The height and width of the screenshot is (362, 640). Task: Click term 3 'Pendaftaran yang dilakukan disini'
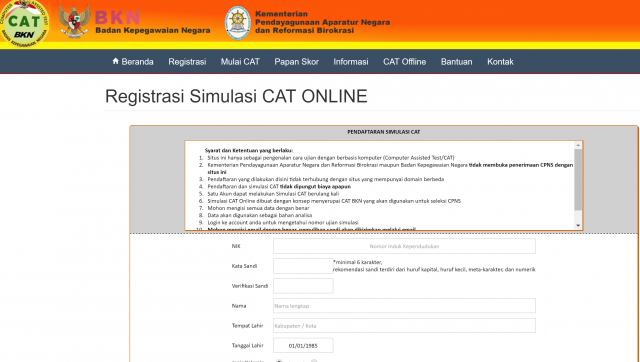coord(326,180)
